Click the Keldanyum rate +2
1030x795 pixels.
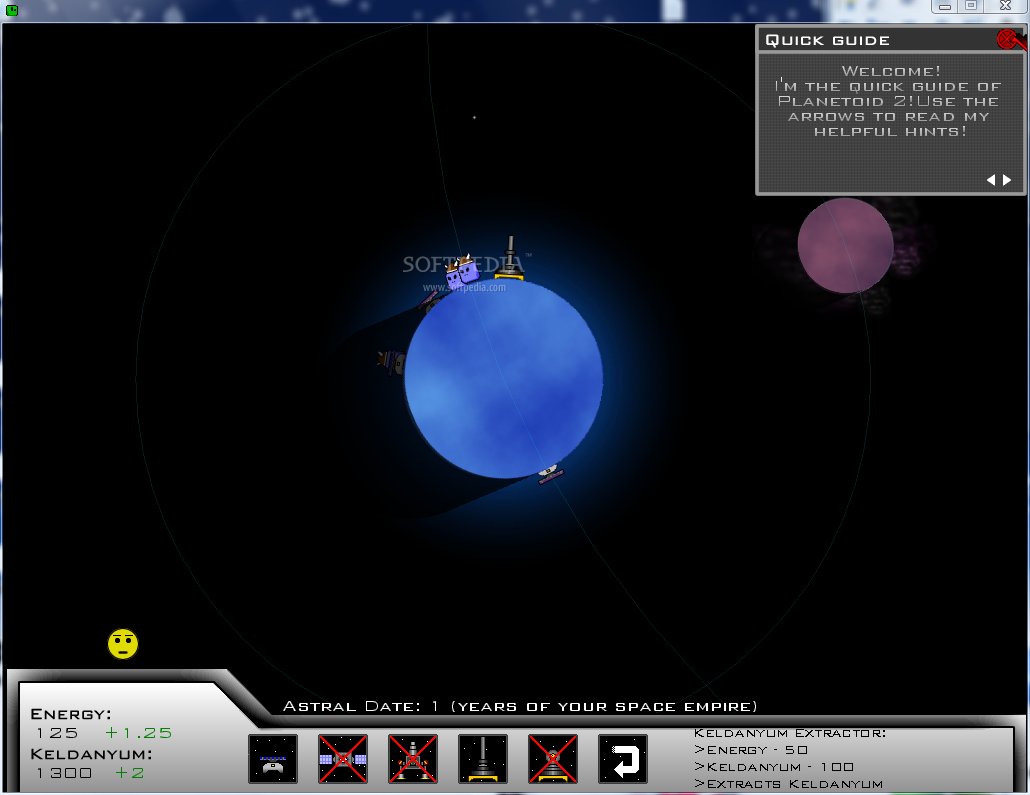(129, 773)
